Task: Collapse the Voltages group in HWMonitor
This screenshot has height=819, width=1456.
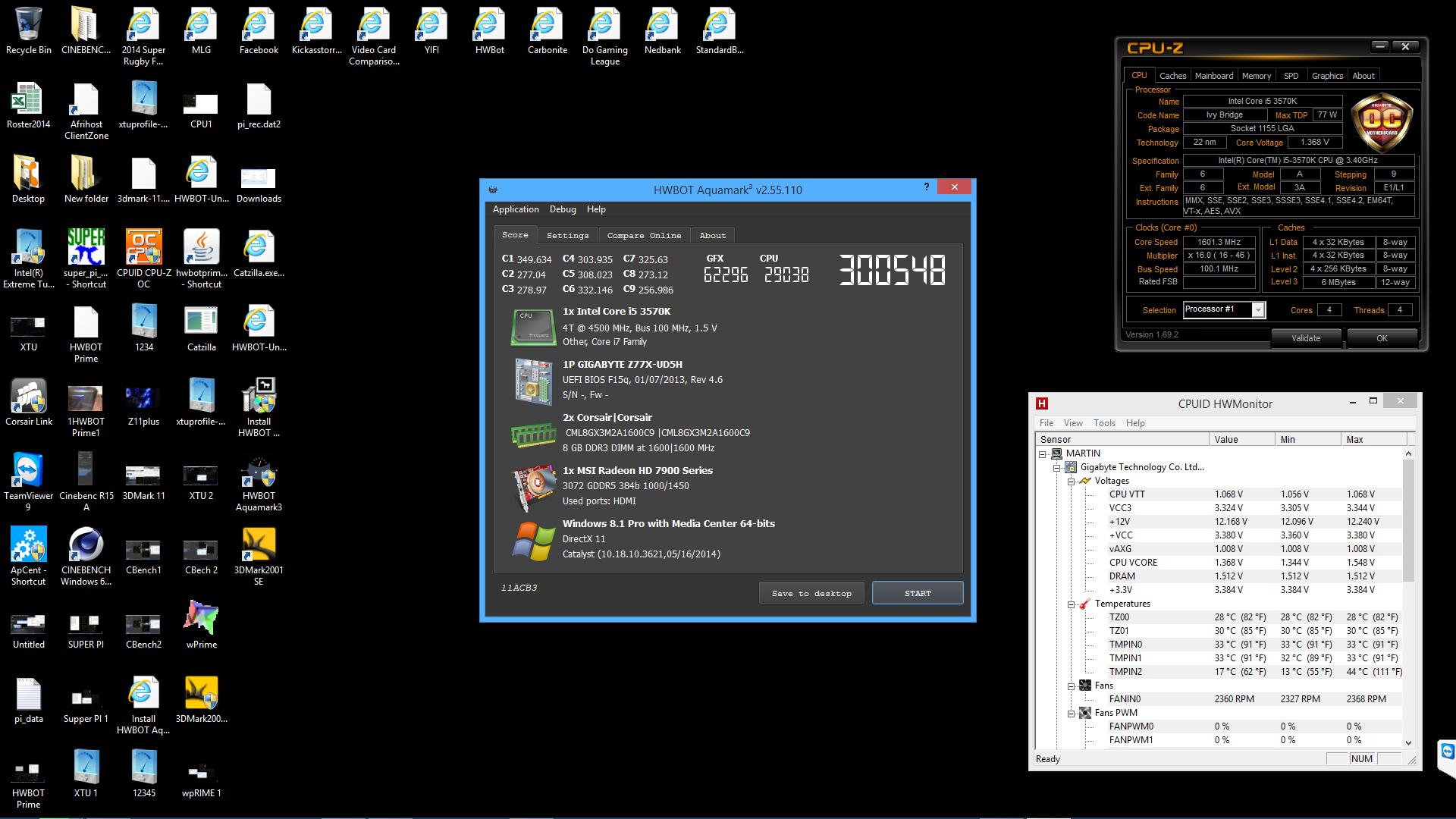Action: pyautogui.click(x=1072, y=482)
